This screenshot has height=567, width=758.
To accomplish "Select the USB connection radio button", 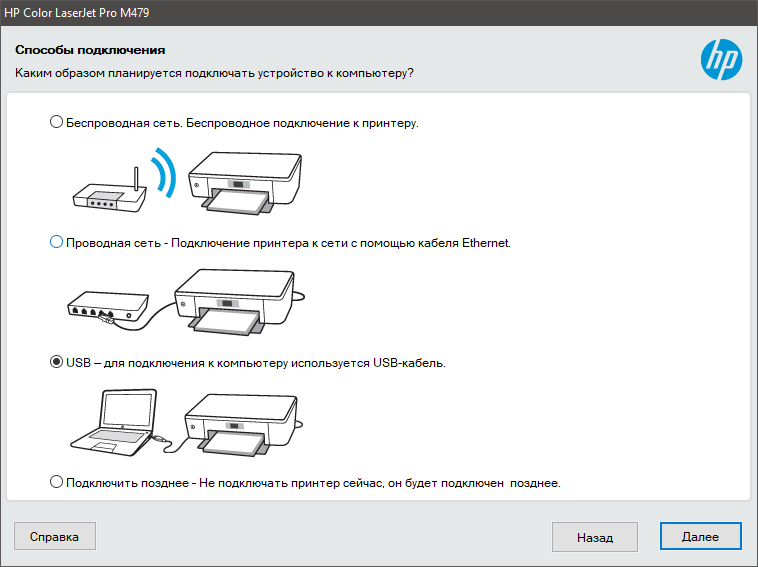I will click(x=57, y=362).
